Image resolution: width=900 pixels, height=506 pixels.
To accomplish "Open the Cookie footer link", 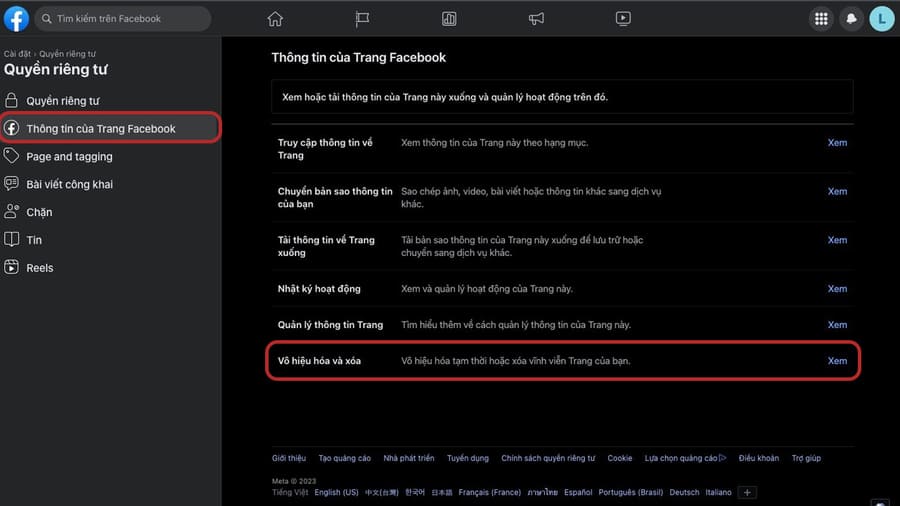I will click(x=620, y=458).
